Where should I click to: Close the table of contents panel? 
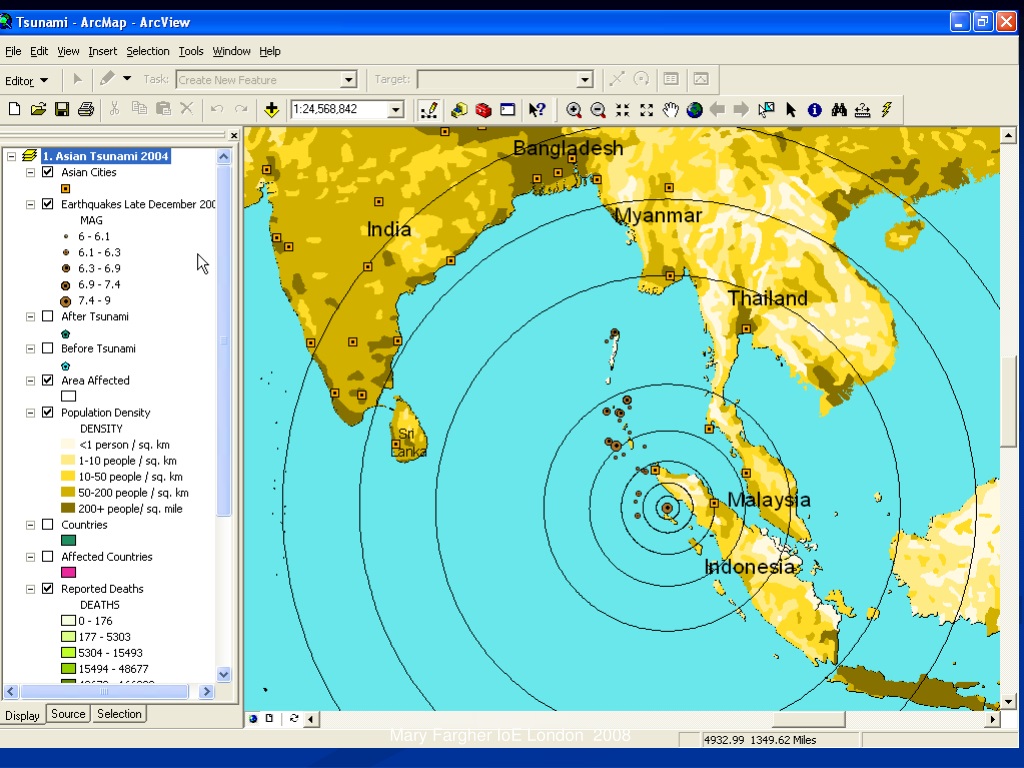[x=234, y=135]
